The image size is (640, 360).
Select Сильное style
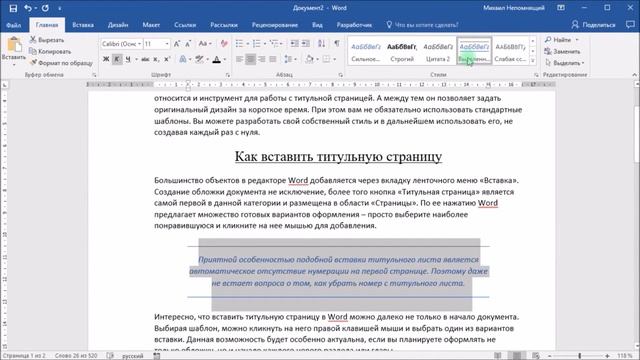366,52
